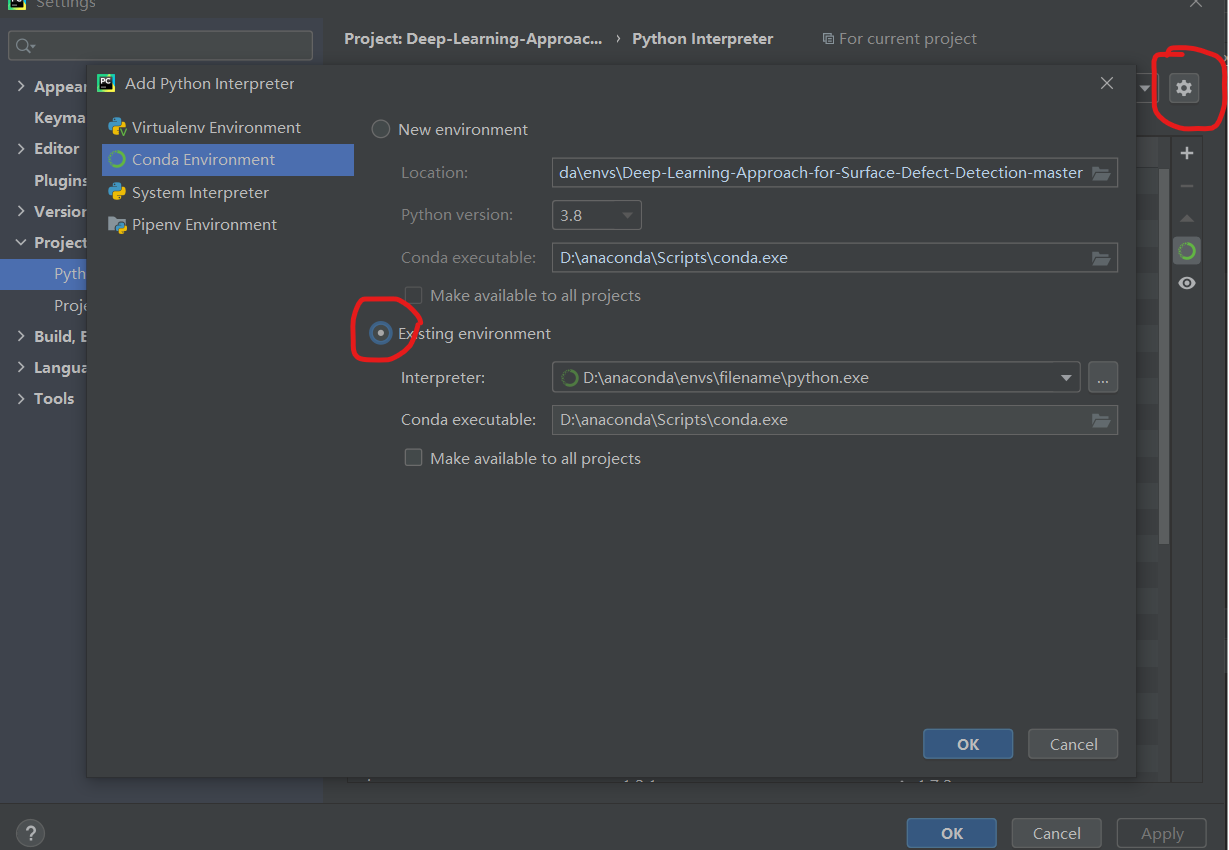Click Cancel in Add Python Interpreter dialog
The image size is (1229, 850).
pyautogui.click(x=1074, y=744)
